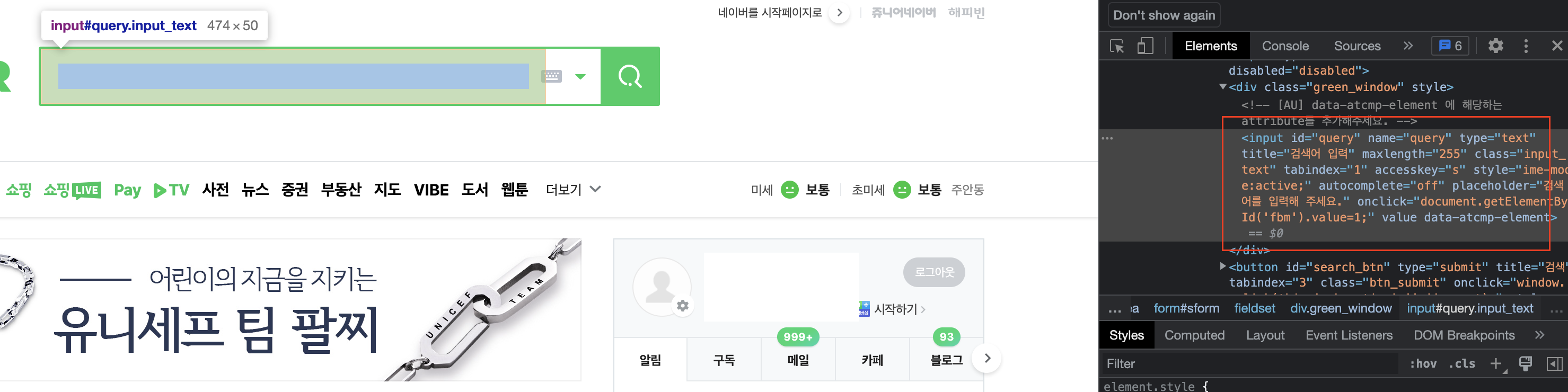Switch to the Computed tab
Screen dimensions: 1568x392
coord(1194,335)
